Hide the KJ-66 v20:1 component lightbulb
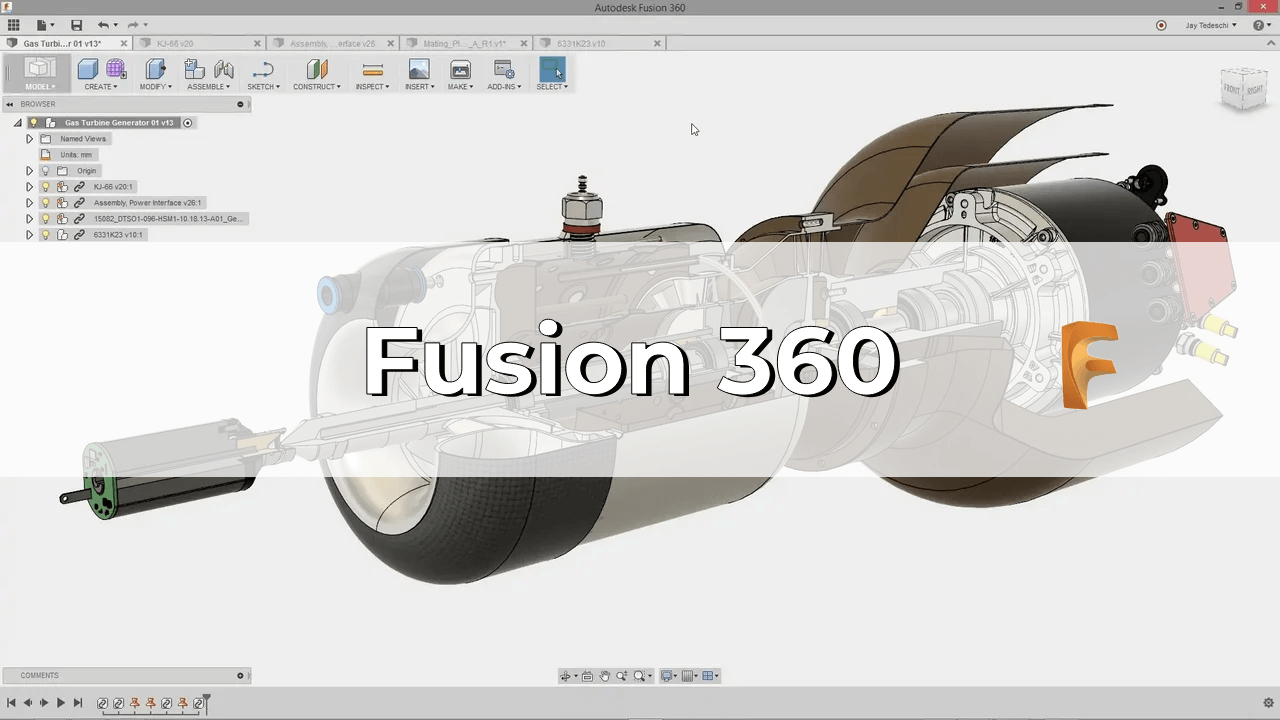The height and width of the screenshot is (720, 1280). pyautogui.click(x=45, y=186)
